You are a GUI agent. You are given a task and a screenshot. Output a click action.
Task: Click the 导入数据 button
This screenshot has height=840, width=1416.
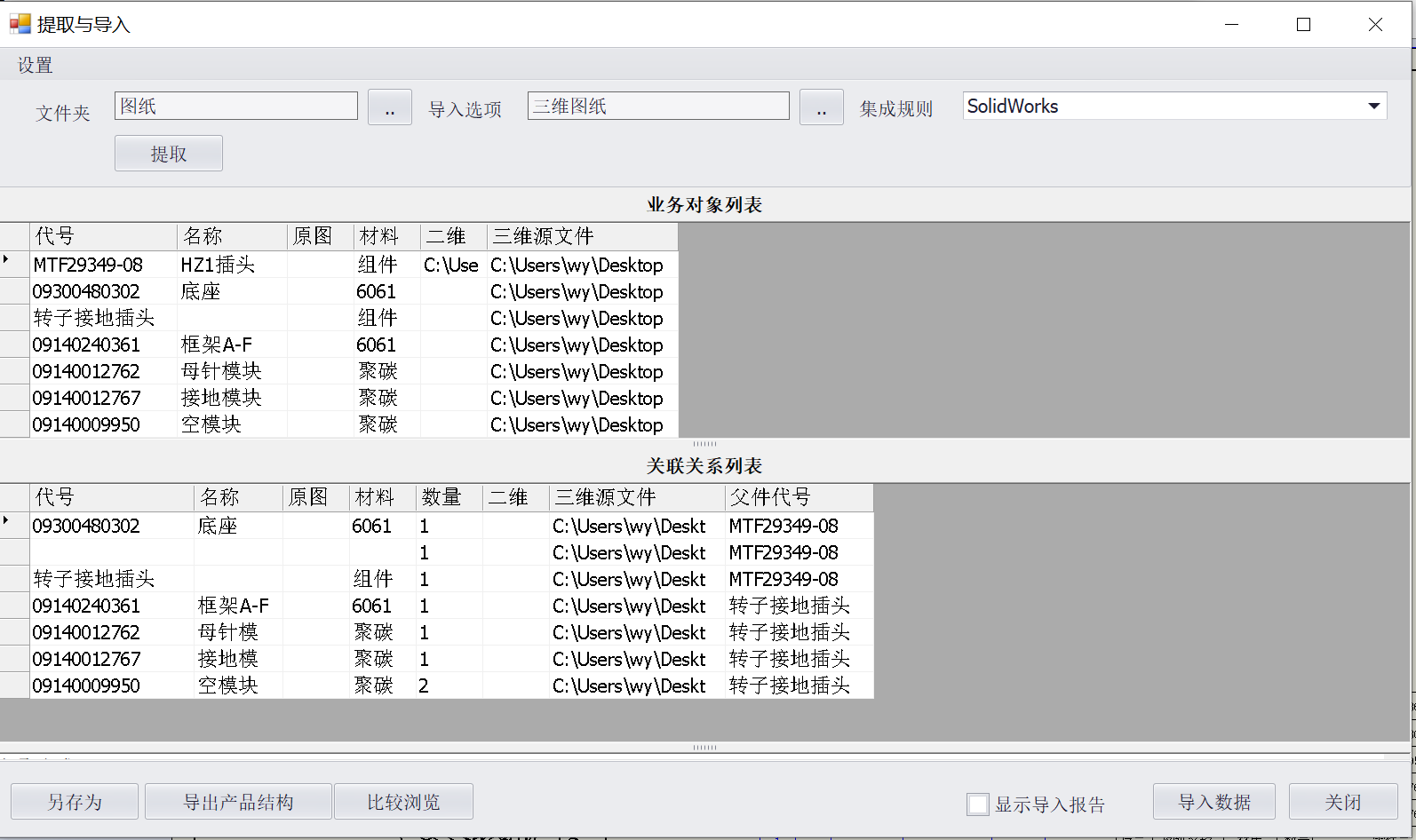click(x=1214, y=802)
